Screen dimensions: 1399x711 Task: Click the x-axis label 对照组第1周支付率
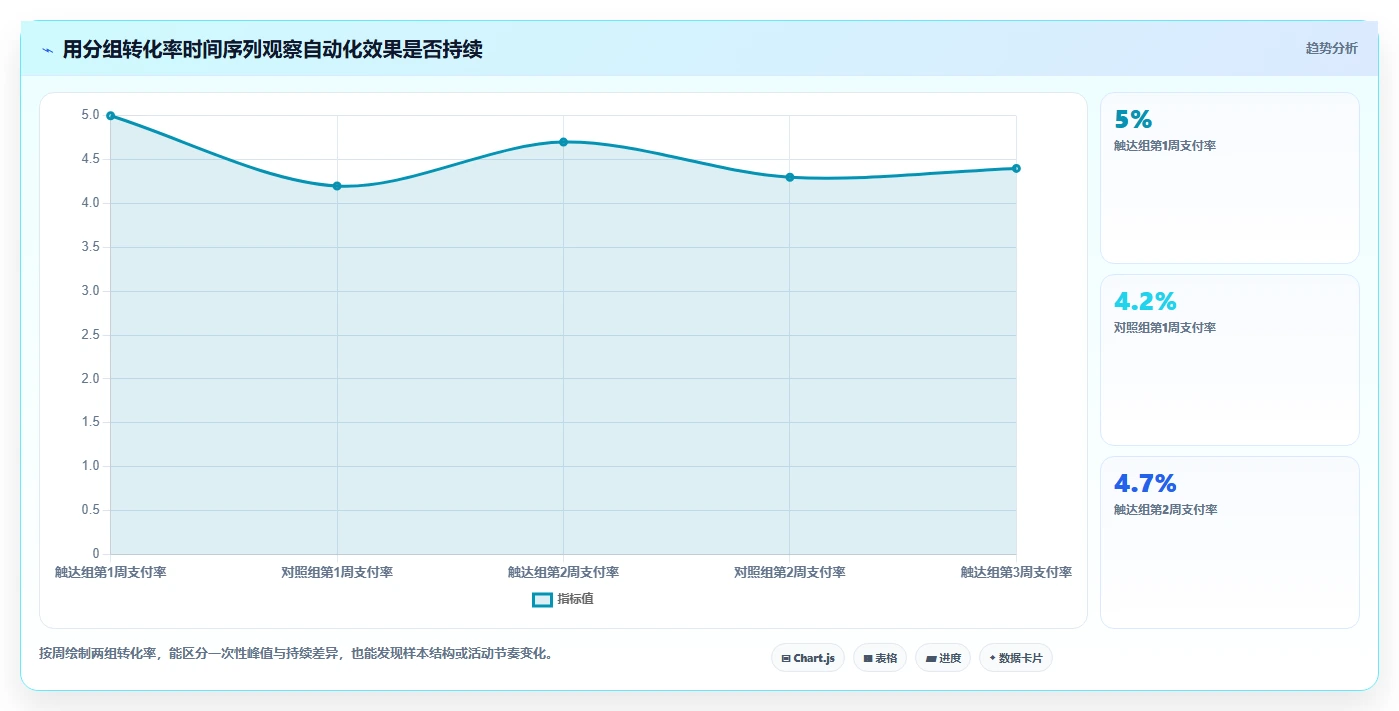337,573
